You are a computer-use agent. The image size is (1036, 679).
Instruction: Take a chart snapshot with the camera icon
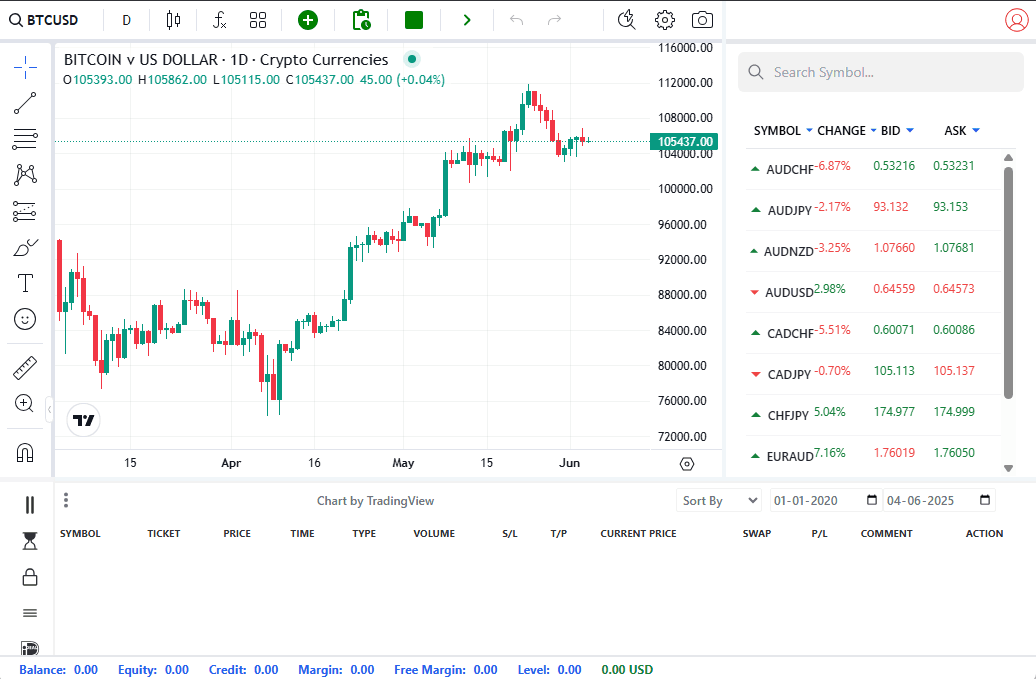point(702,19)
